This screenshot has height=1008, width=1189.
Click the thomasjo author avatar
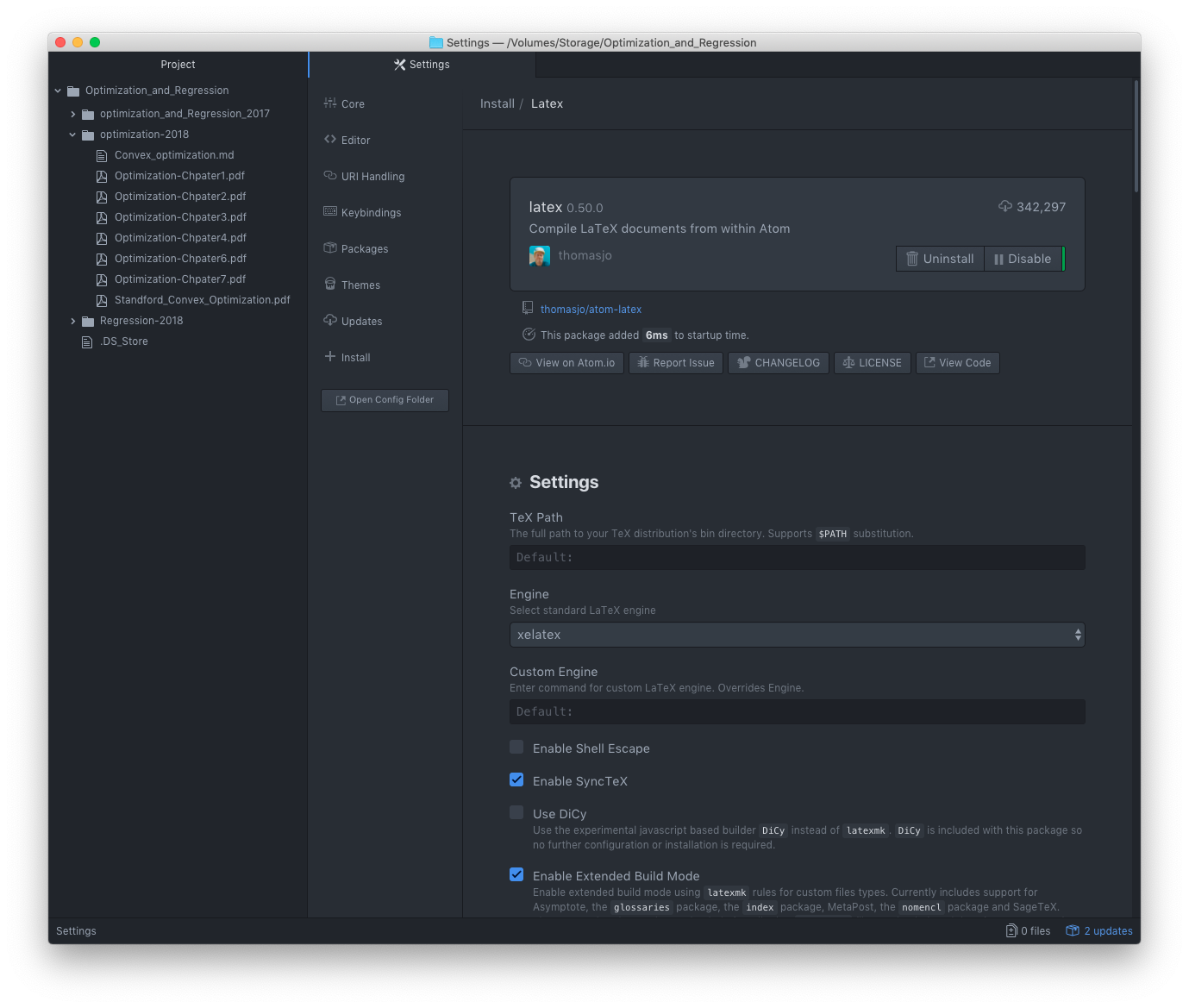point(539,256)
